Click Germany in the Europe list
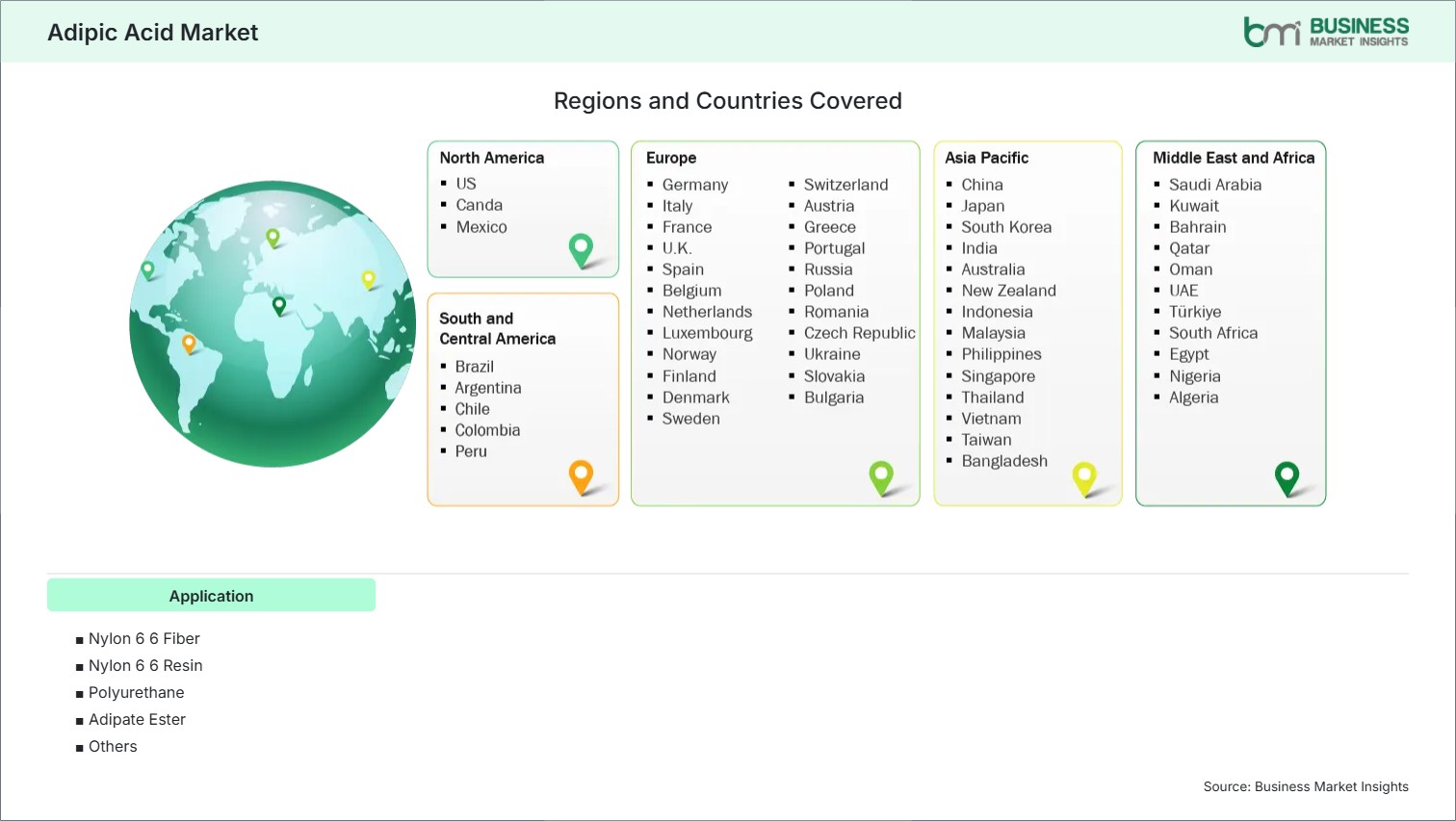The image size is (1456, 821). [695, 185]
